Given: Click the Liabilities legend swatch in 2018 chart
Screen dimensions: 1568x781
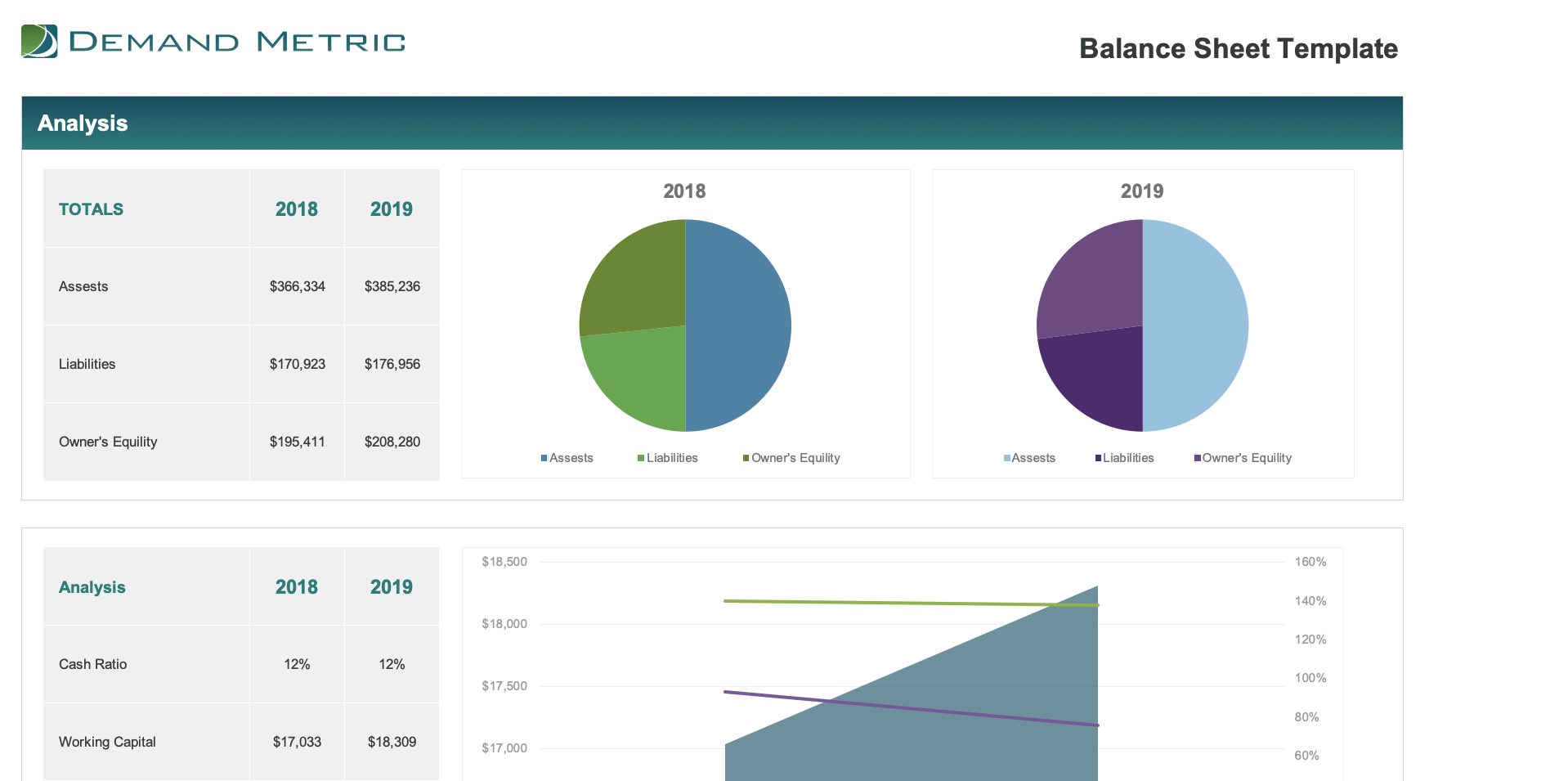Looking at the screenshot, I should tap(641, 458).
